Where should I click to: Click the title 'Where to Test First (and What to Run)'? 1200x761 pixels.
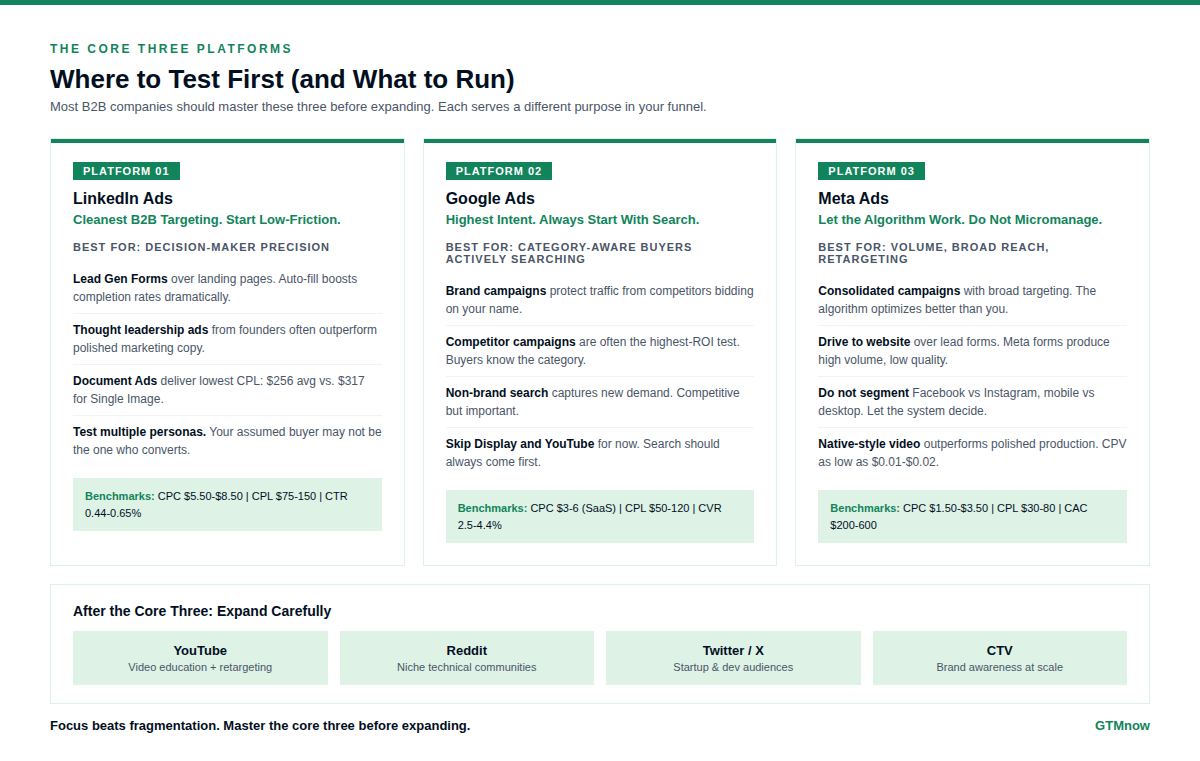[x=282, y=79]
